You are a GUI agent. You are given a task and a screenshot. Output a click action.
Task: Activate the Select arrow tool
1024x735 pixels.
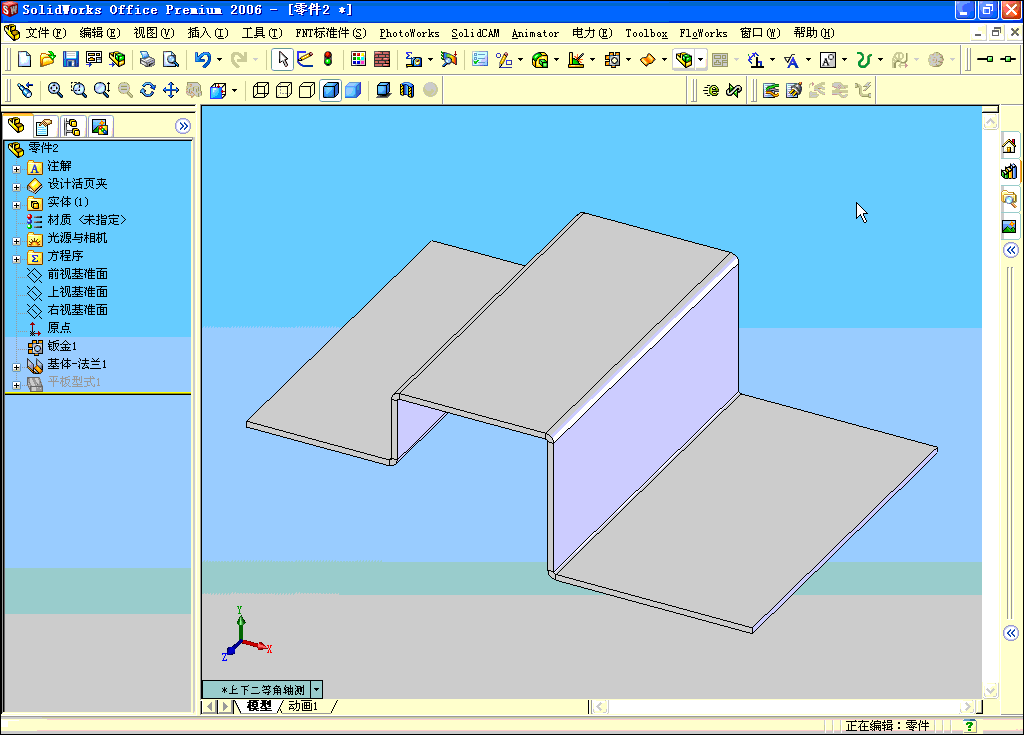(282, 59)
